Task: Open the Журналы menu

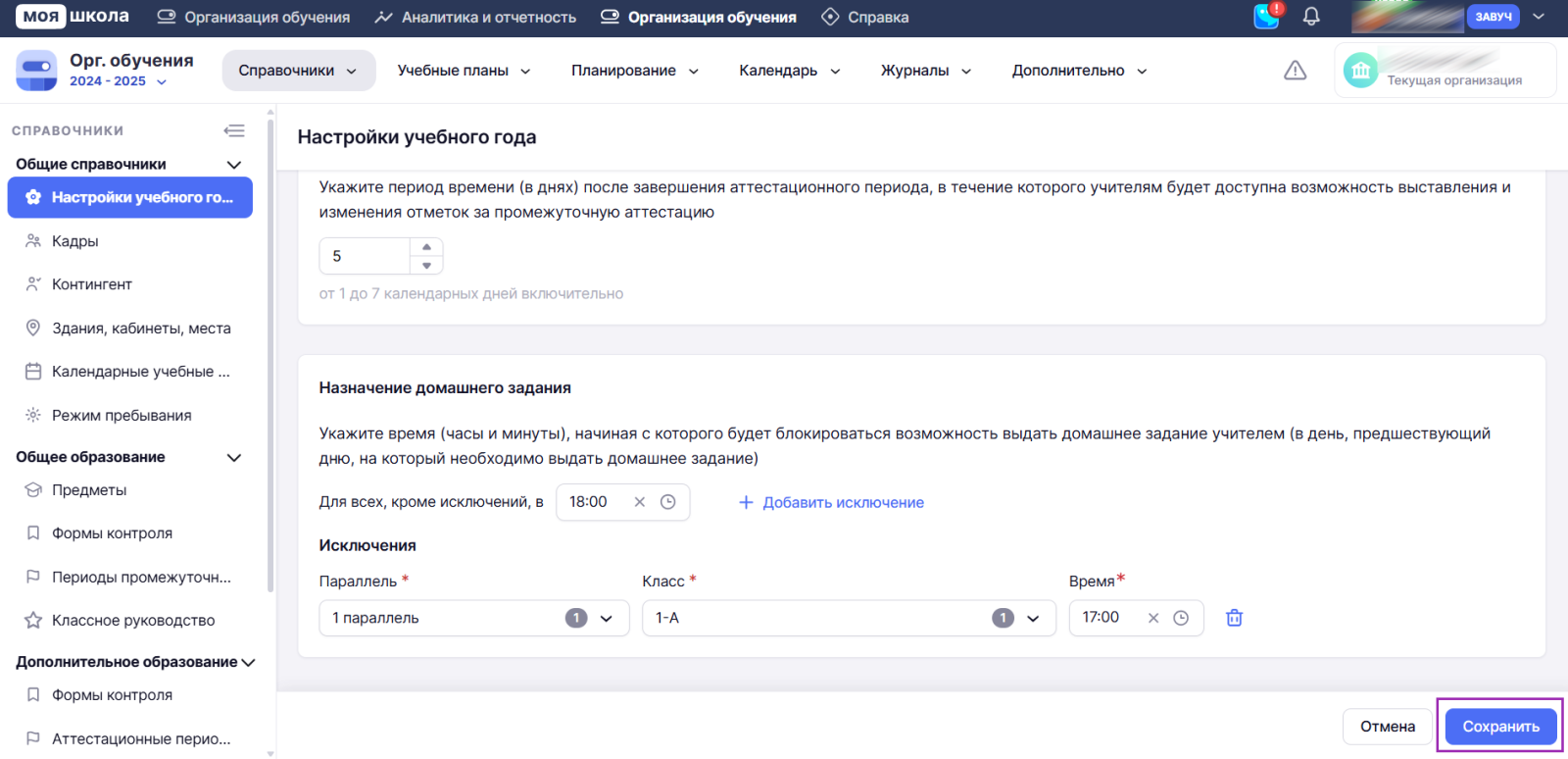Action: pos(925,71)
